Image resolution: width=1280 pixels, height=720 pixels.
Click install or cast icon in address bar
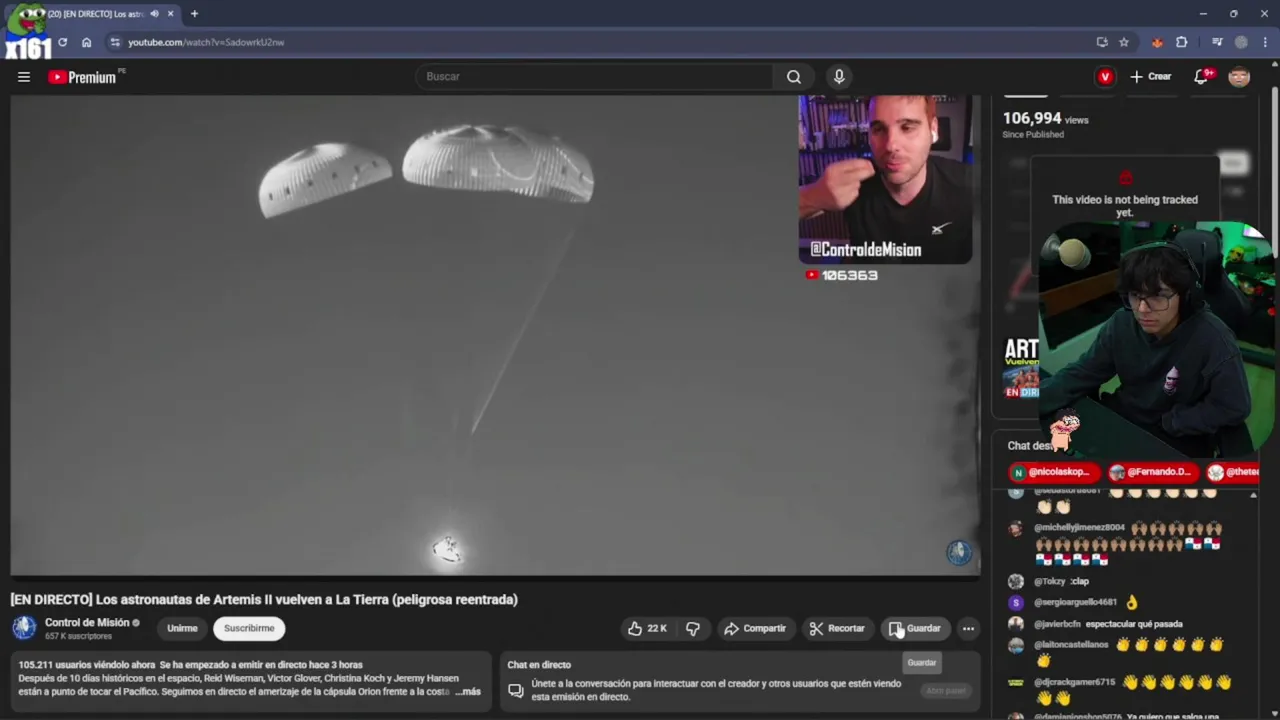(1102, 42)
